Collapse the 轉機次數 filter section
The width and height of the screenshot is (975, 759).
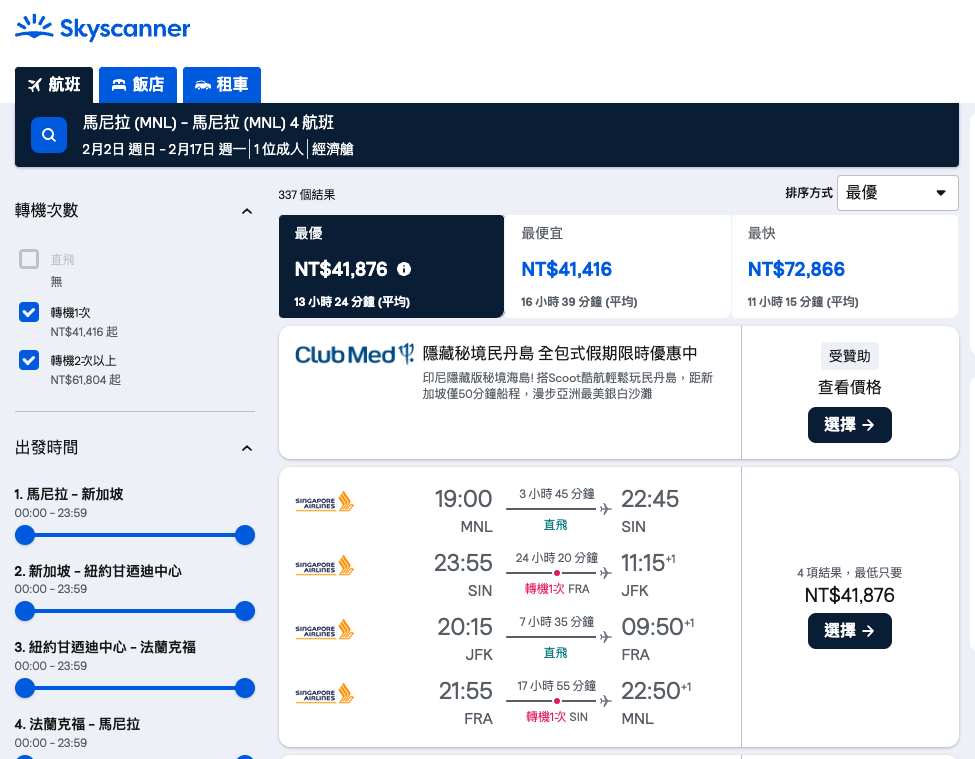[247, 211]
